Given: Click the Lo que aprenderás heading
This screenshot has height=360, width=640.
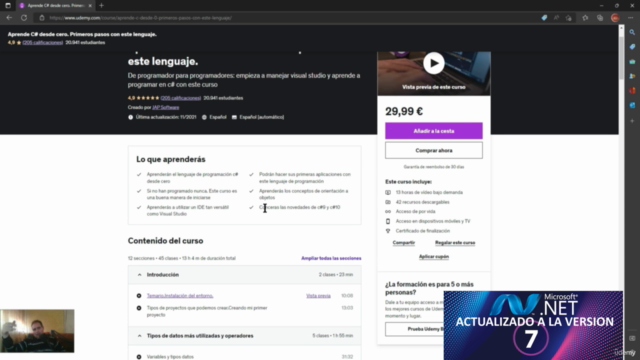Looking at the screenshot, I should [171, 160].
